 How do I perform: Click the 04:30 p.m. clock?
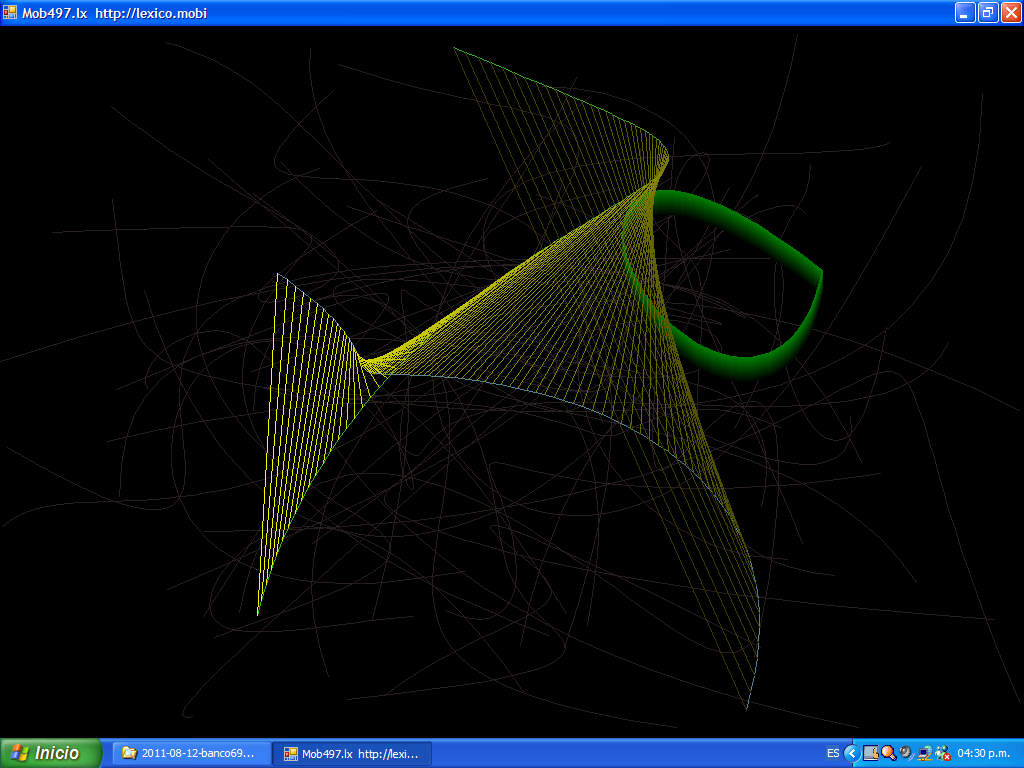click(984, 753)
